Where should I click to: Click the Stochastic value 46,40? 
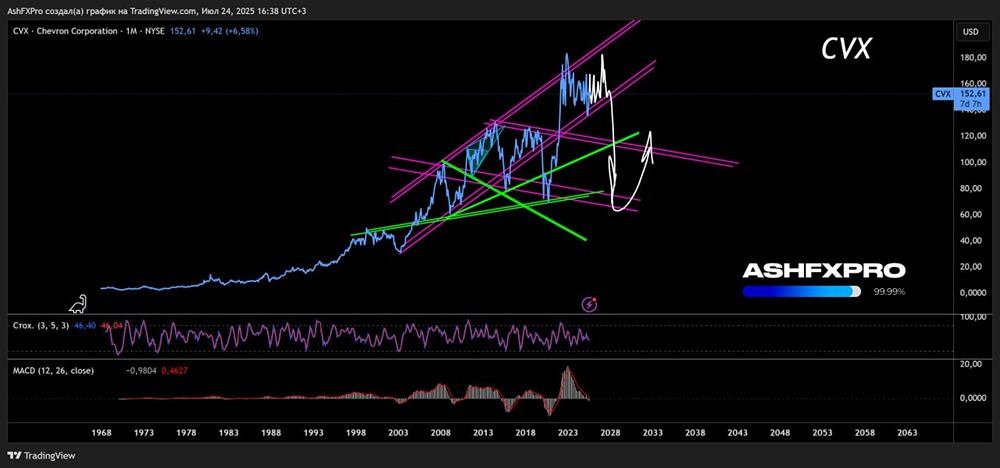point(84,325)
